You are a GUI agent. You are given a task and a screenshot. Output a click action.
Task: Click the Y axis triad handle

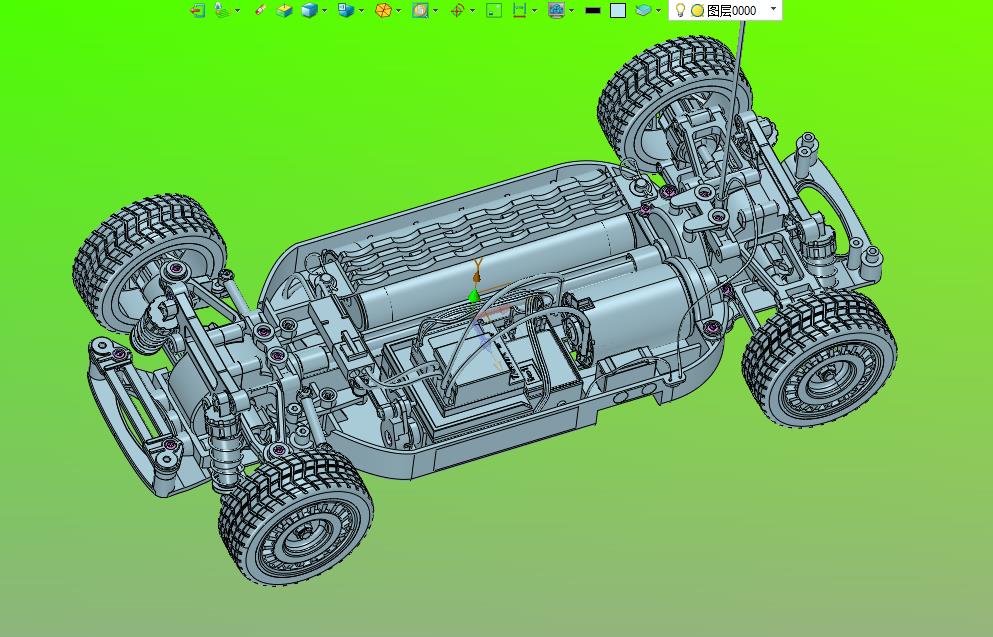[x=478, y=266]
